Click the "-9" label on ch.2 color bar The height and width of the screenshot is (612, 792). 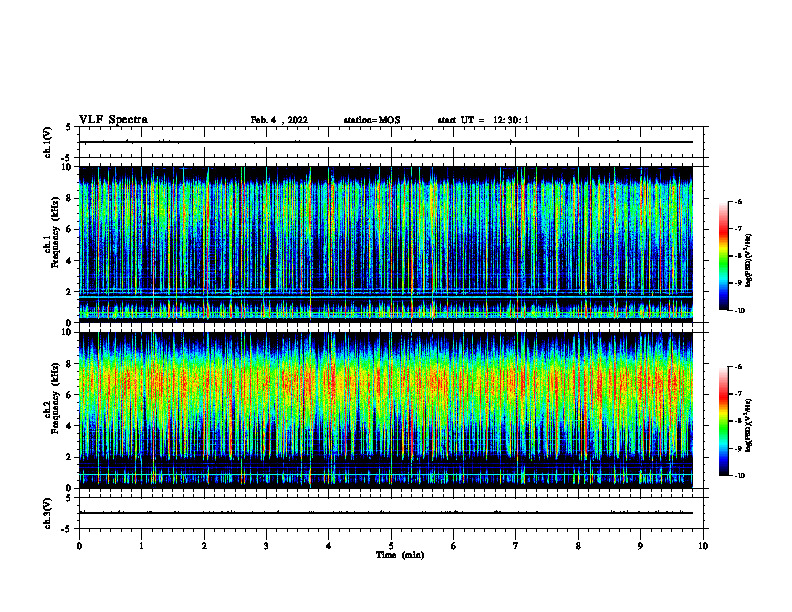point(738,448)
